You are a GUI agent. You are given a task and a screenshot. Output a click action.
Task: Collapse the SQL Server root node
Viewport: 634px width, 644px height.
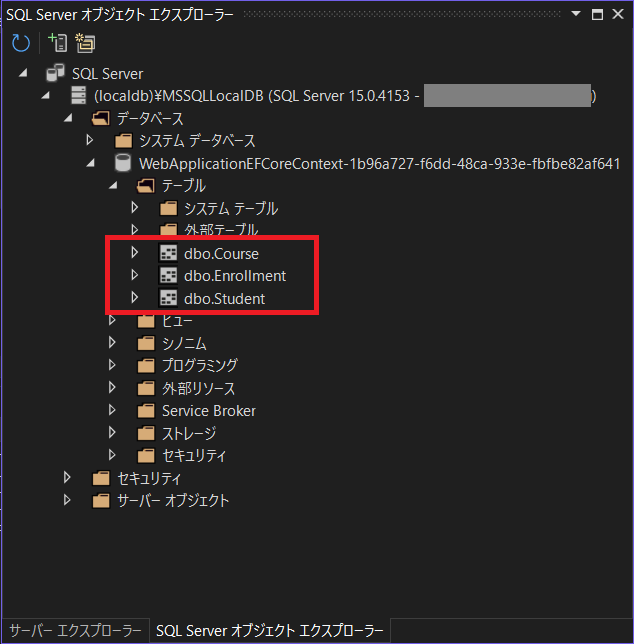23,73
